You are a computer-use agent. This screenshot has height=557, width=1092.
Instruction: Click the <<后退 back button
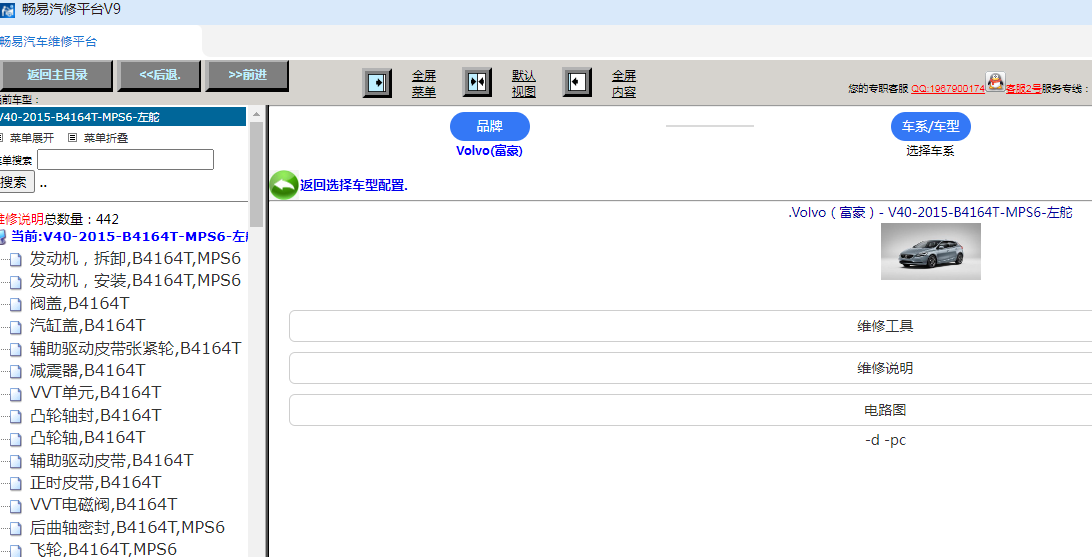[x=159, y=75]
